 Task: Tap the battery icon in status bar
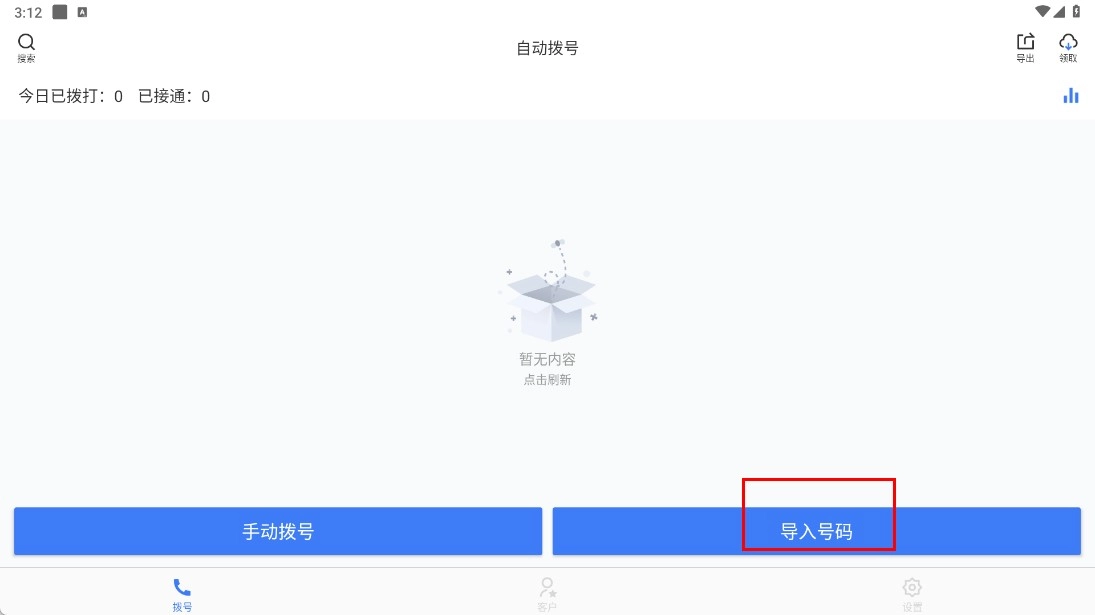[1076, 11]
